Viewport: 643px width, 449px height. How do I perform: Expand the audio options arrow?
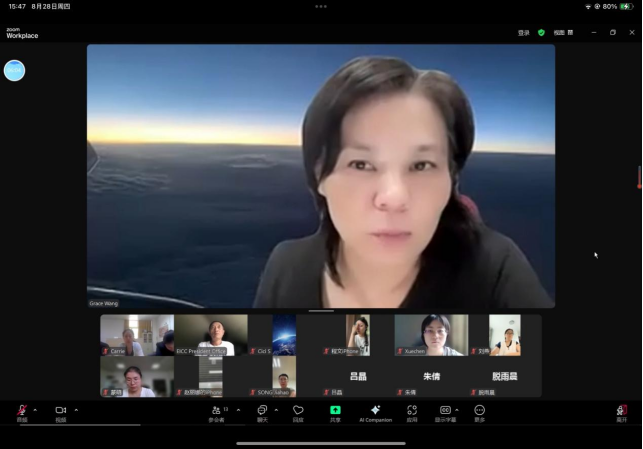click(36, 410)
